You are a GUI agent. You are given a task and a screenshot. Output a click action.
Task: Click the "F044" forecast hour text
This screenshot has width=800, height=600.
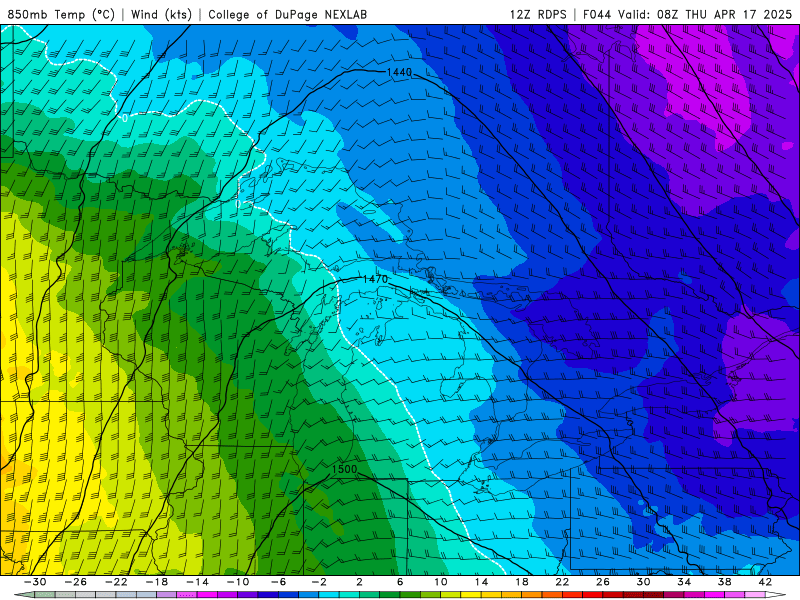(x=597, y=15)
